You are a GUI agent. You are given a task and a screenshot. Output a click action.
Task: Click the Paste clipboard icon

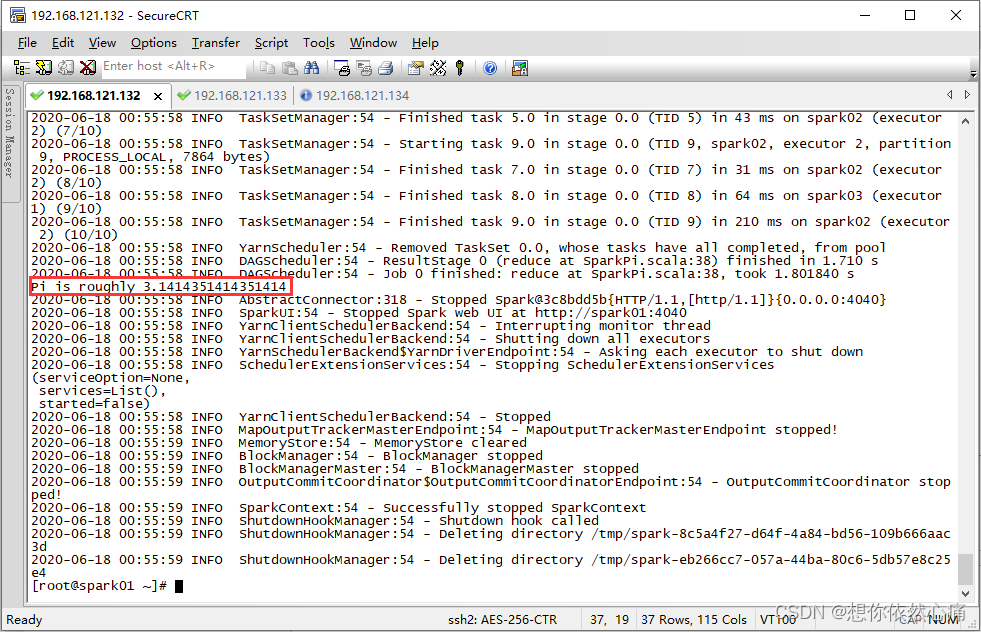point(290,68)
